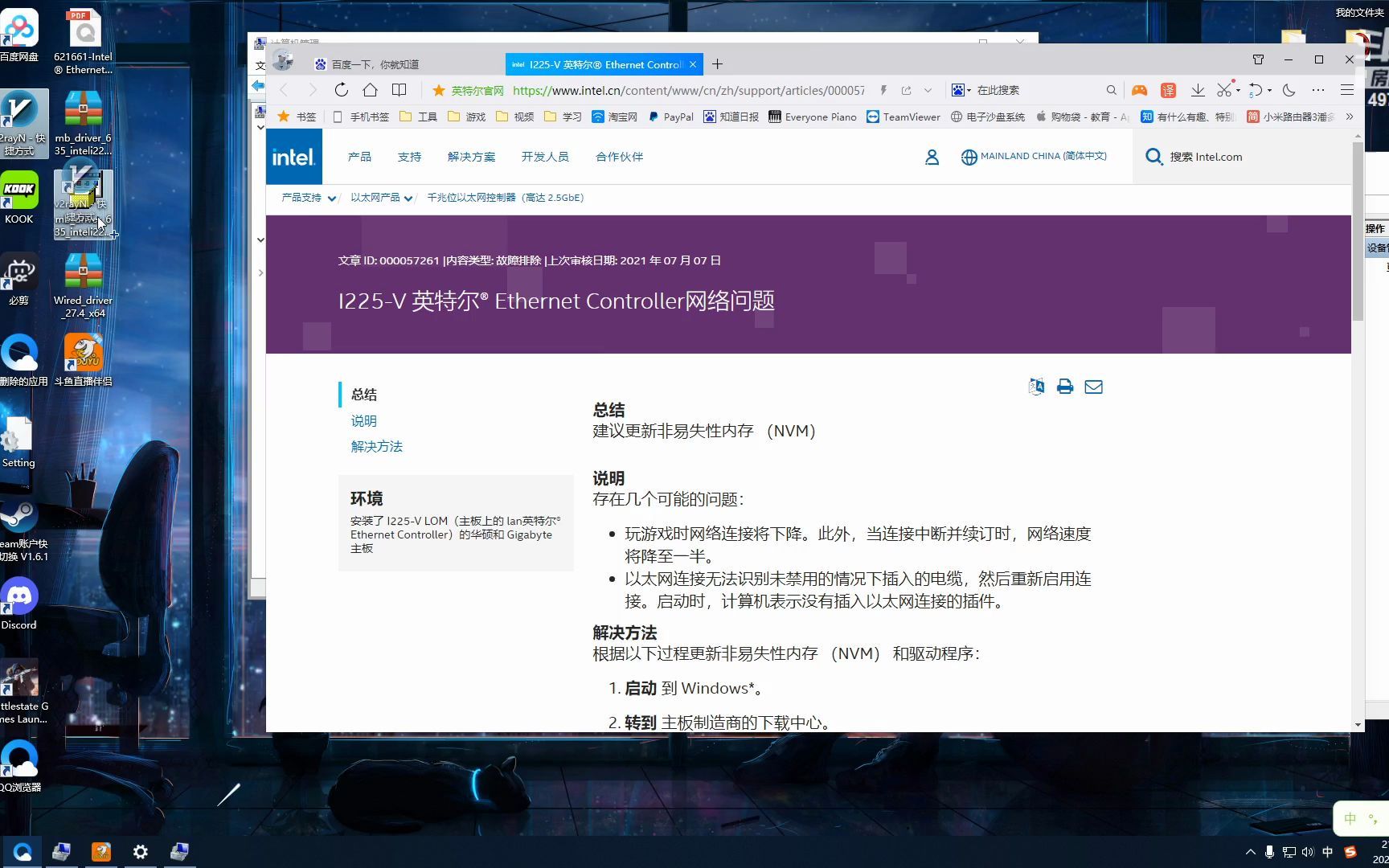The image size is (1389, 868).
Task: Open the TeamViewer bookmark
Action: tap(903, 117)
